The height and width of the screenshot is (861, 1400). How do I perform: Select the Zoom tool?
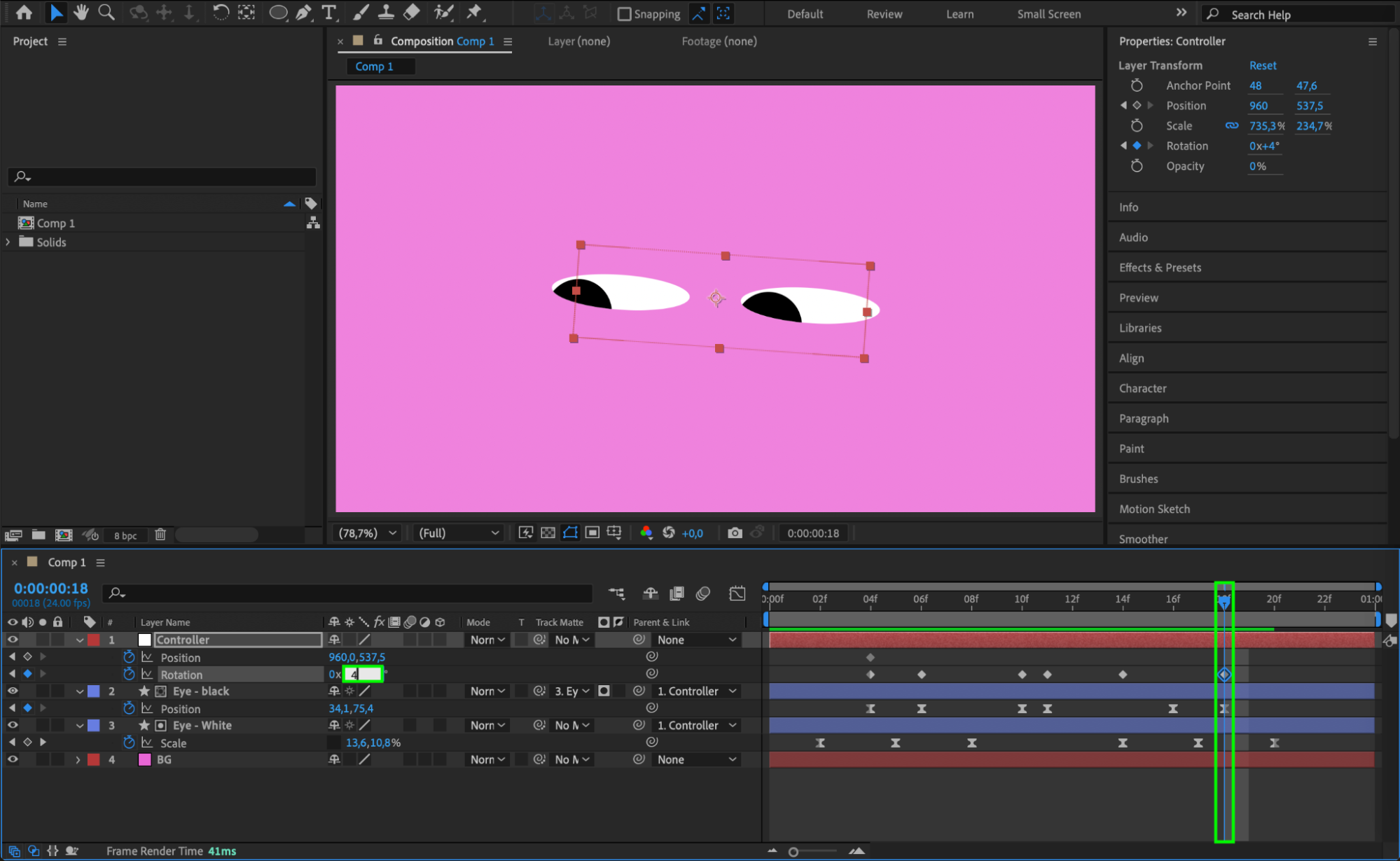106,12
